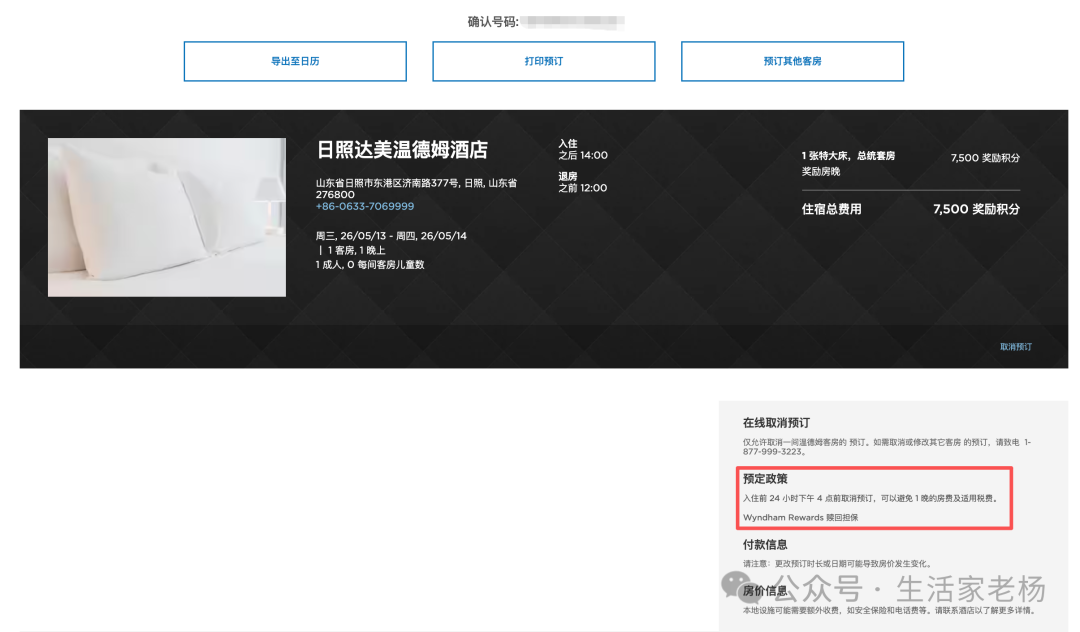1080x632 pixels.
Task: Select check-out time 之前 12:00
Action: click(583, 188)
